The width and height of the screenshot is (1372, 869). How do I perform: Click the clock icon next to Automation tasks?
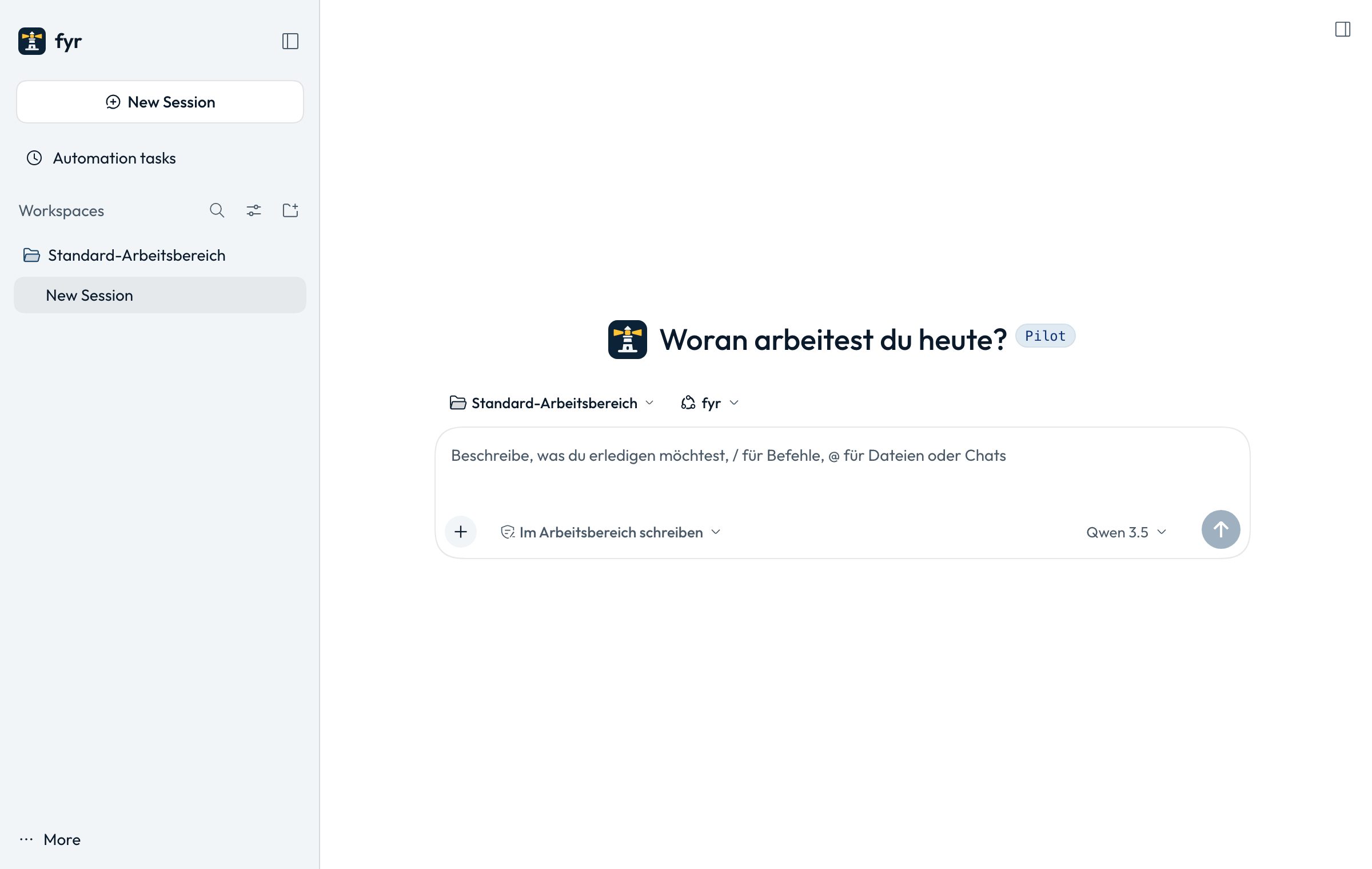(34, 158)
